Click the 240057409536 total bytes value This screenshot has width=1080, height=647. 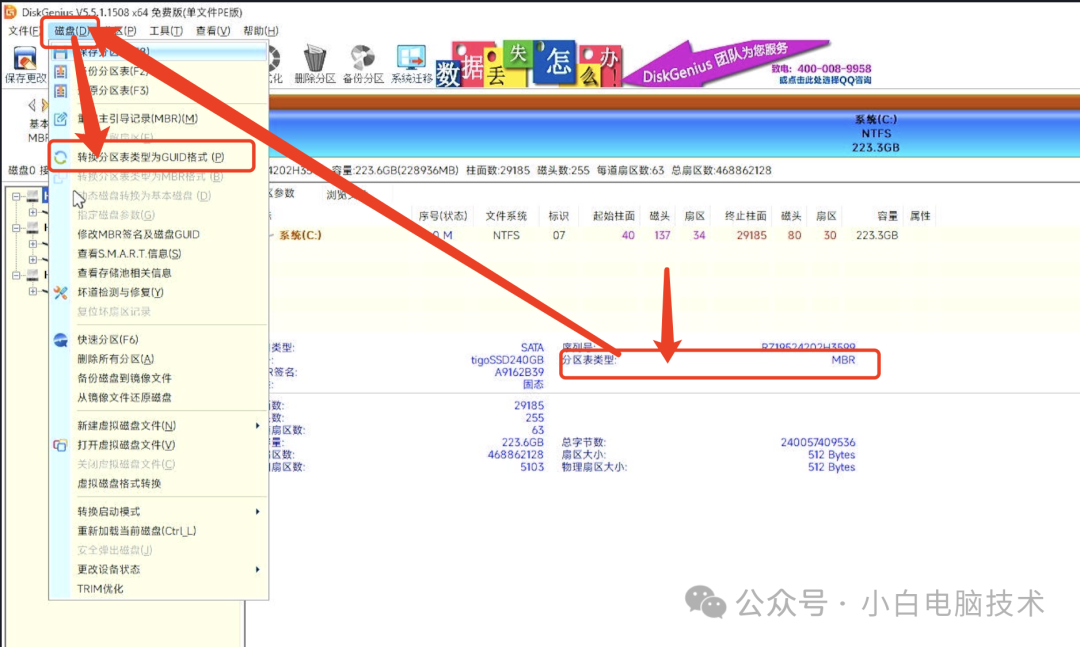coord(818,442)
